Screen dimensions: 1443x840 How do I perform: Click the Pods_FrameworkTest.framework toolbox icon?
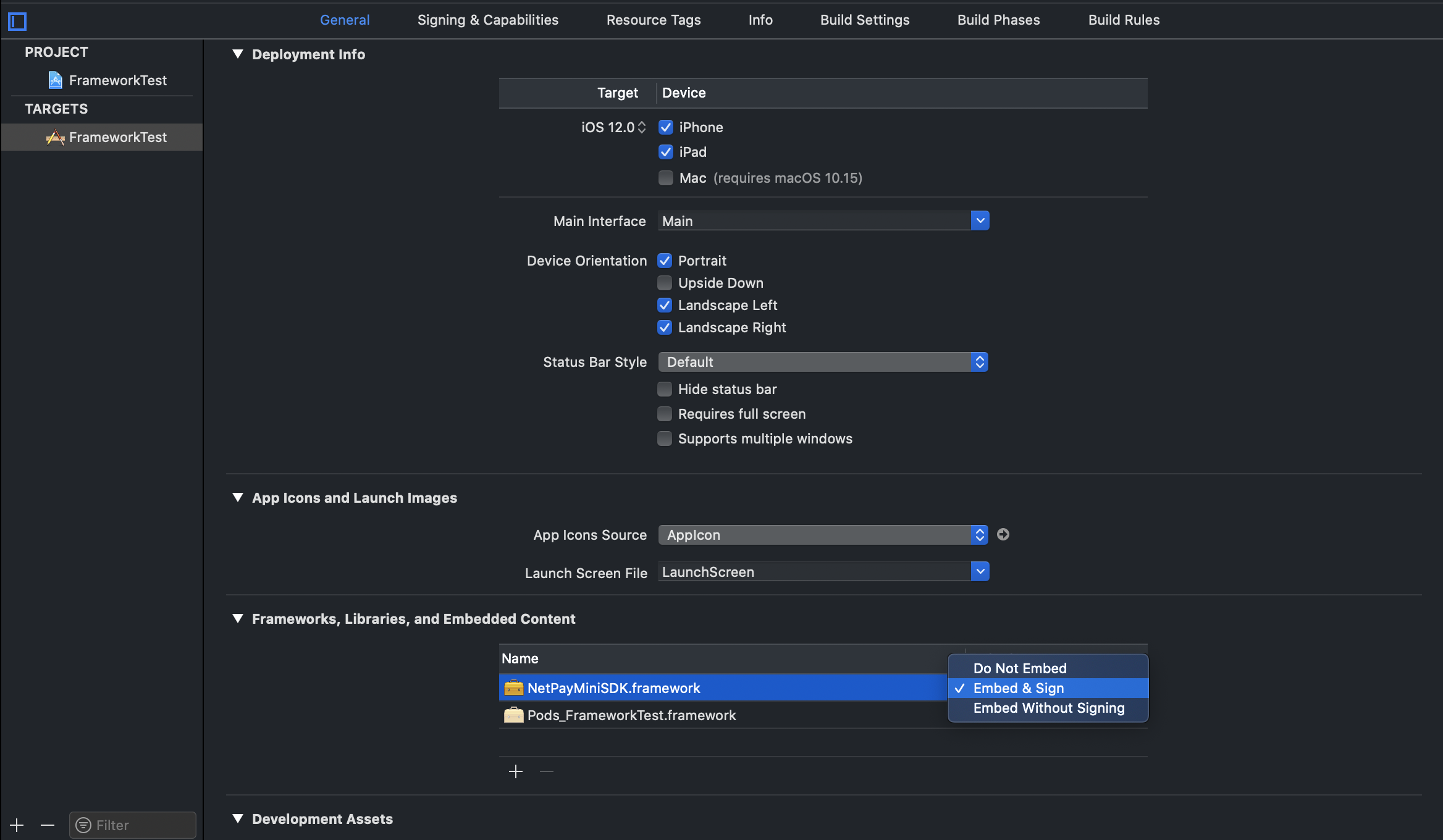pyautogui.click(x=513, y=715)
